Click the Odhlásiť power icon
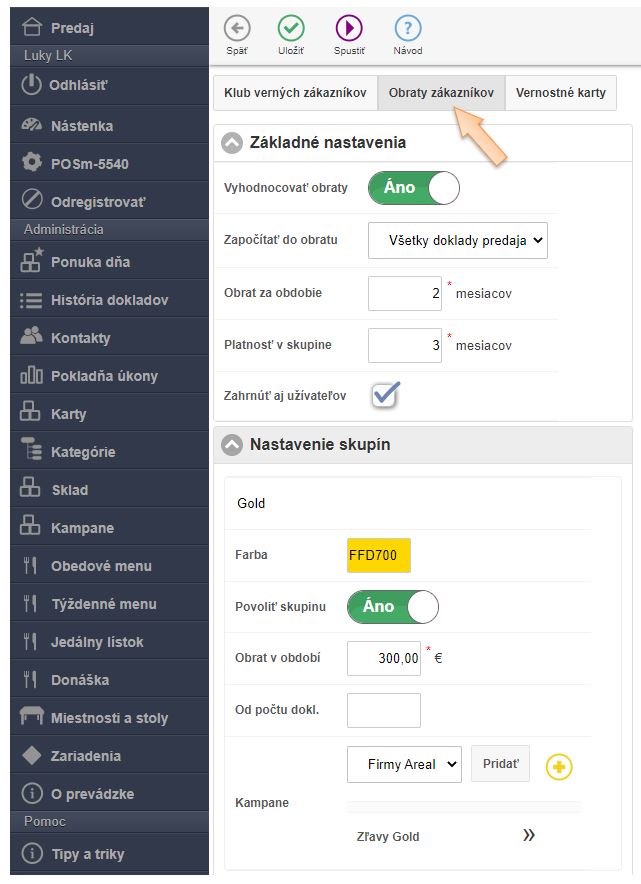The width and height of the screenshot is (641, 884). pos(32,85)
